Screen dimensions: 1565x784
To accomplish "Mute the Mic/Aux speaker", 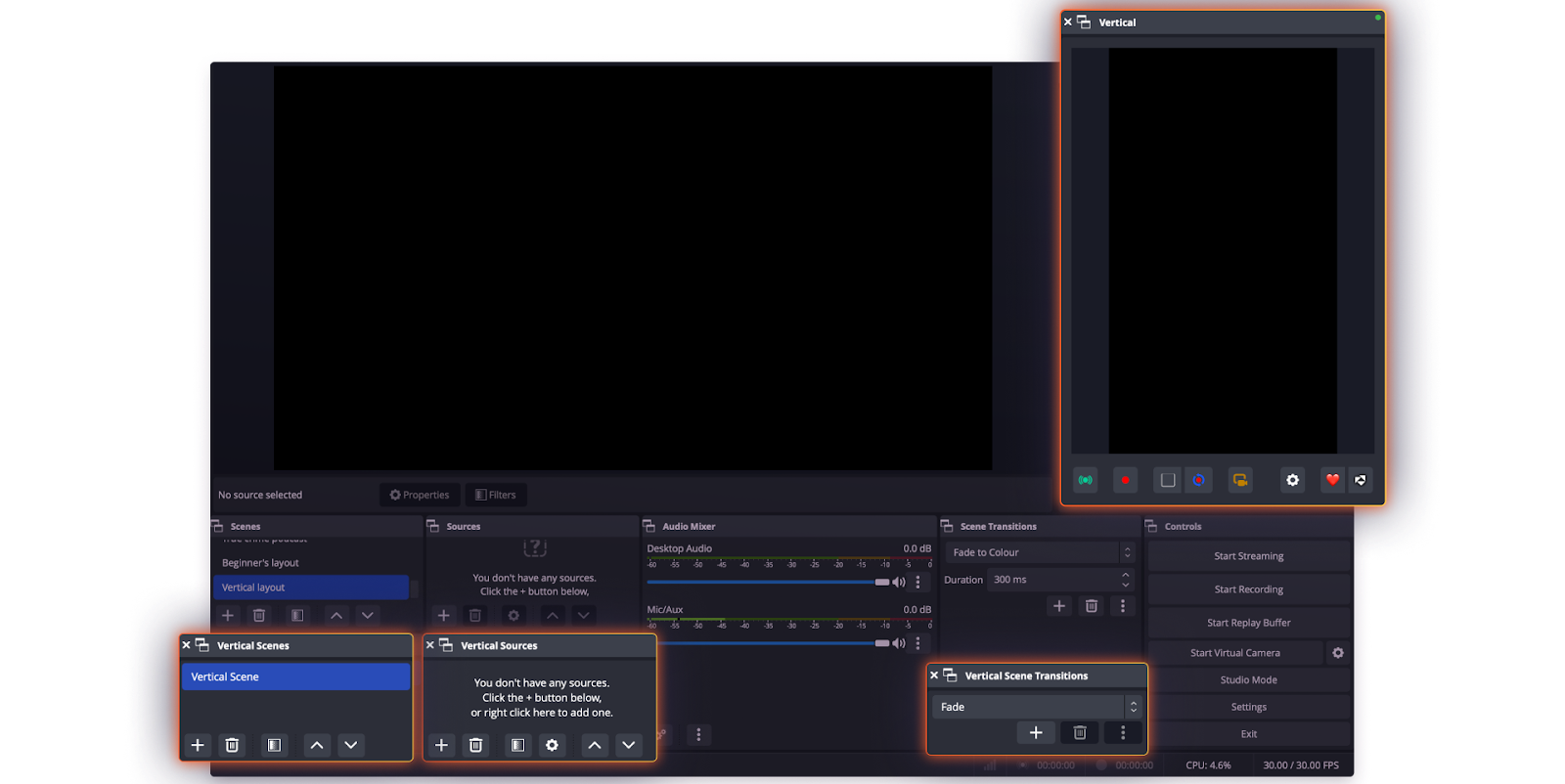I will point(899,643).
